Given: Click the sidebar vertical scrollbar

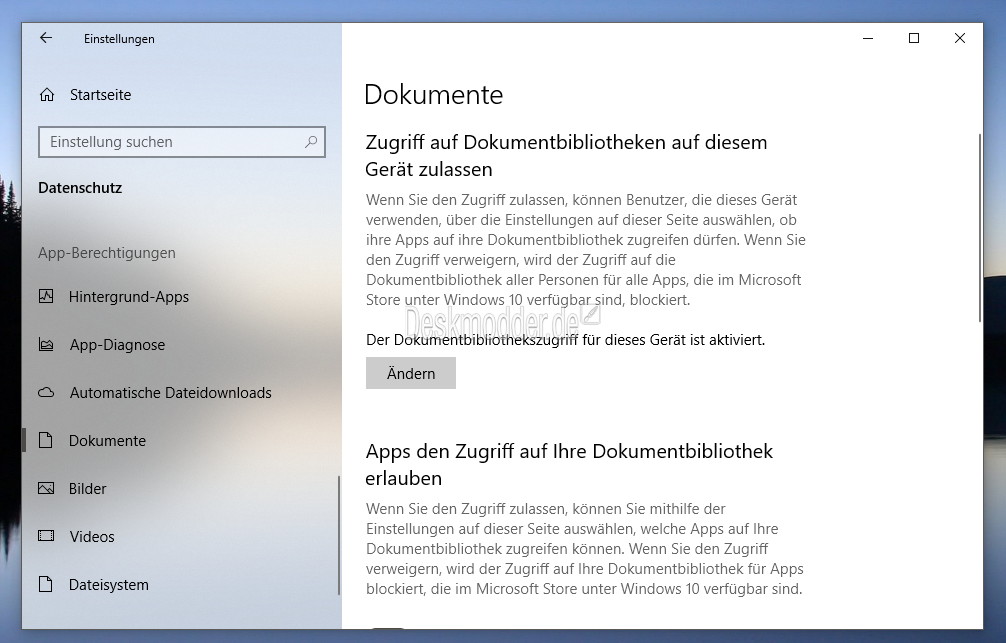Looking at the screenshot, I should tap(338, 536).
